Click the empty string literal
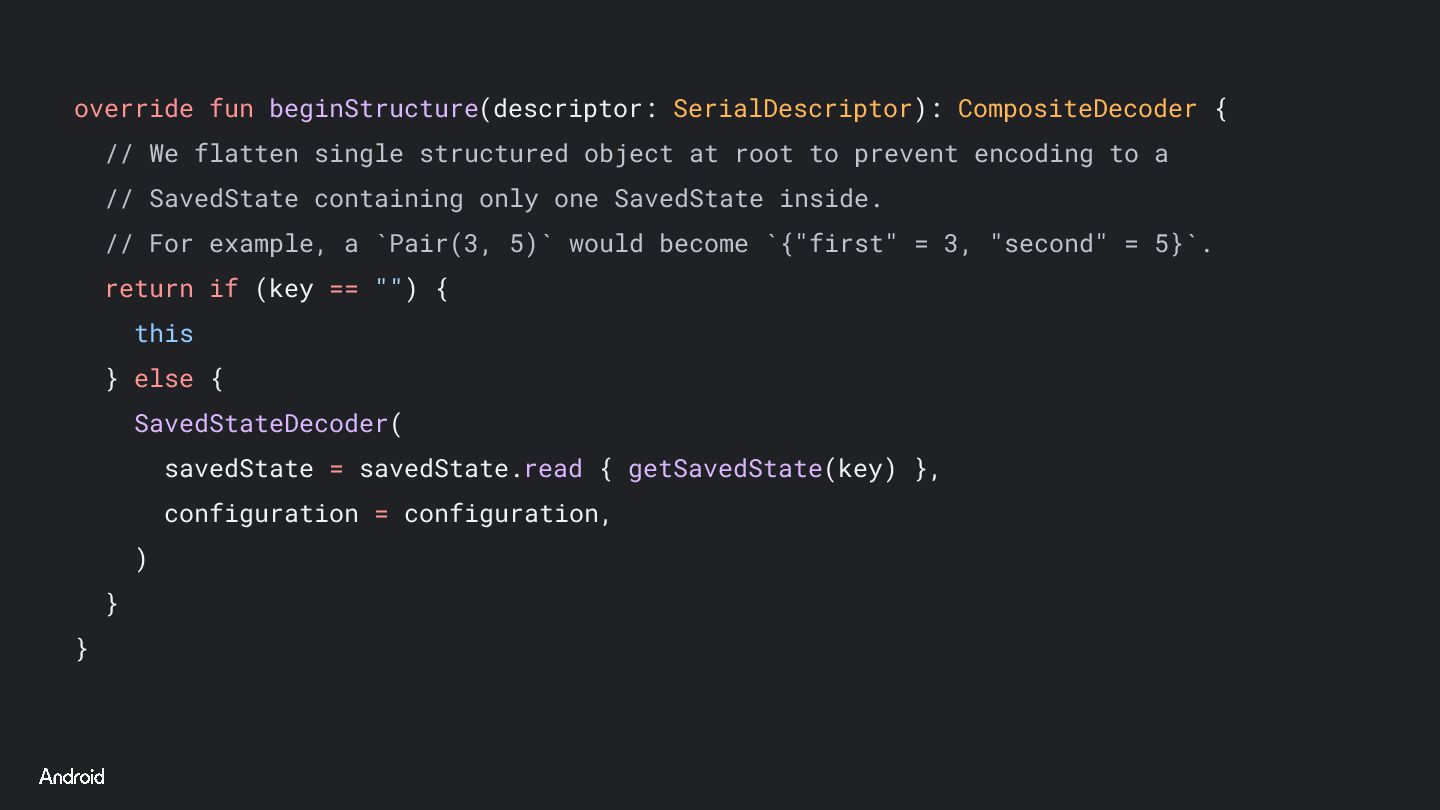 coord(389,286)
